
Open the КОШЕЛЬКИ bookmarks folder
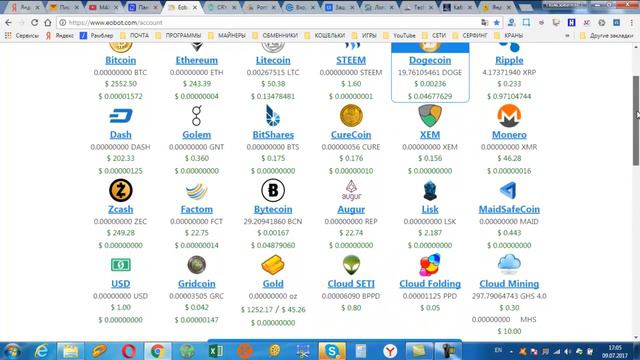click(x=325, y=36)
